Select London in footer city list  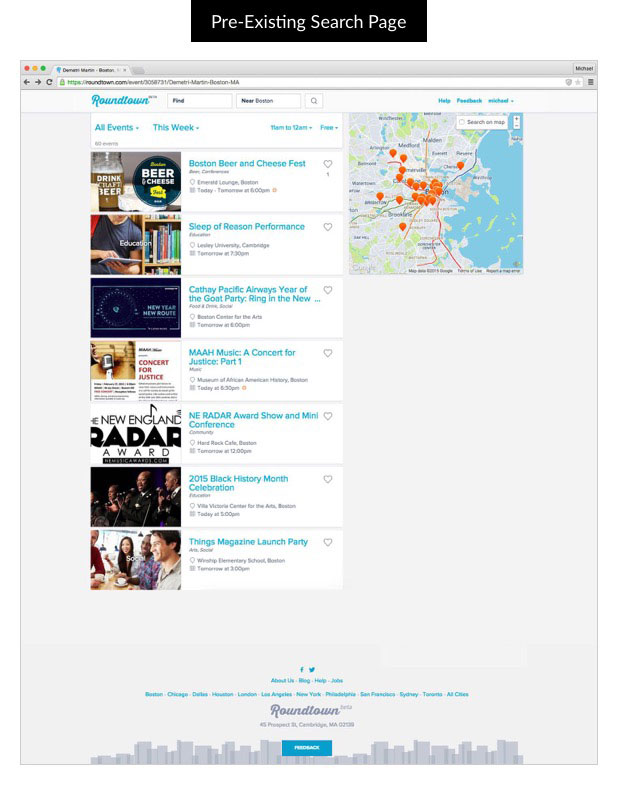coord(247,694)
